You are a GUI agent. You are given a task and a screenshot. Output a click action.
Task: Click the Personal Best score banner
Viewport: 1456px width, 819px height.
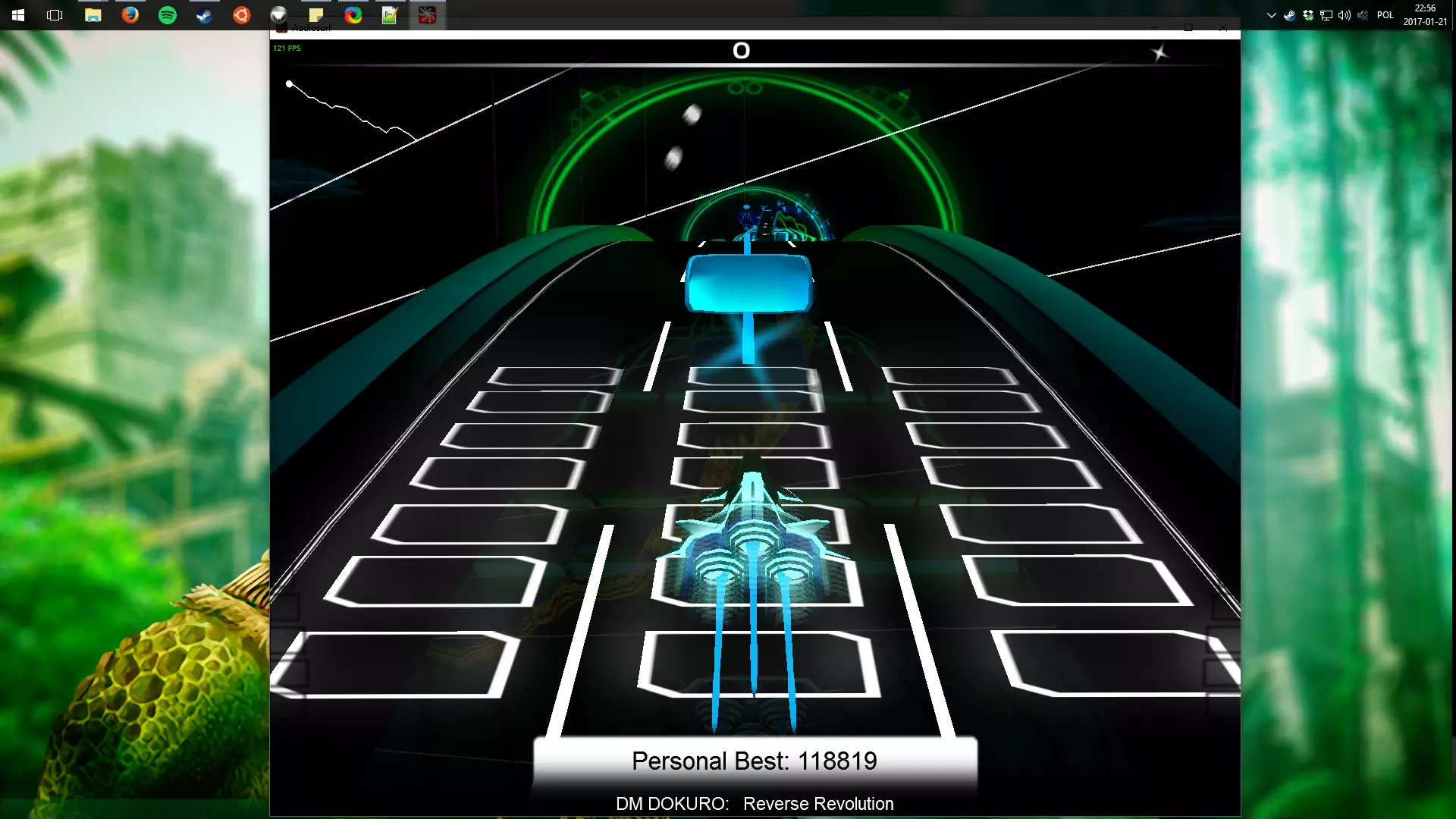point(755,761)
